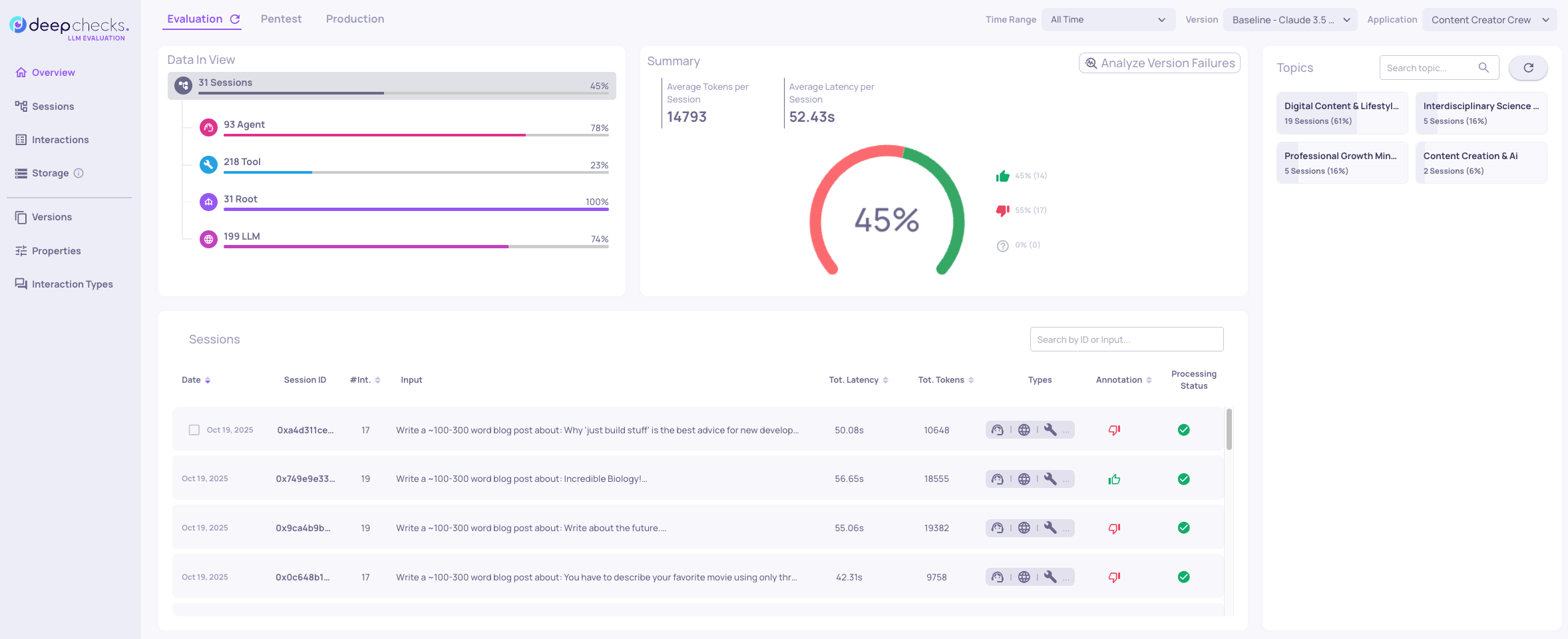The width and height of the screenshot is (1568, 639).
Task: Open Interactions in the sidebar
Action: (52, 140)
